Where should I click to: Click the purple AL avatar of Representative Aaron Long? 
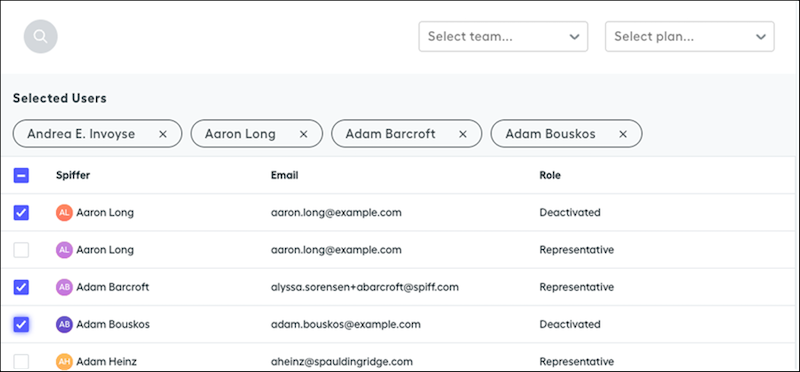pos(64,250)
